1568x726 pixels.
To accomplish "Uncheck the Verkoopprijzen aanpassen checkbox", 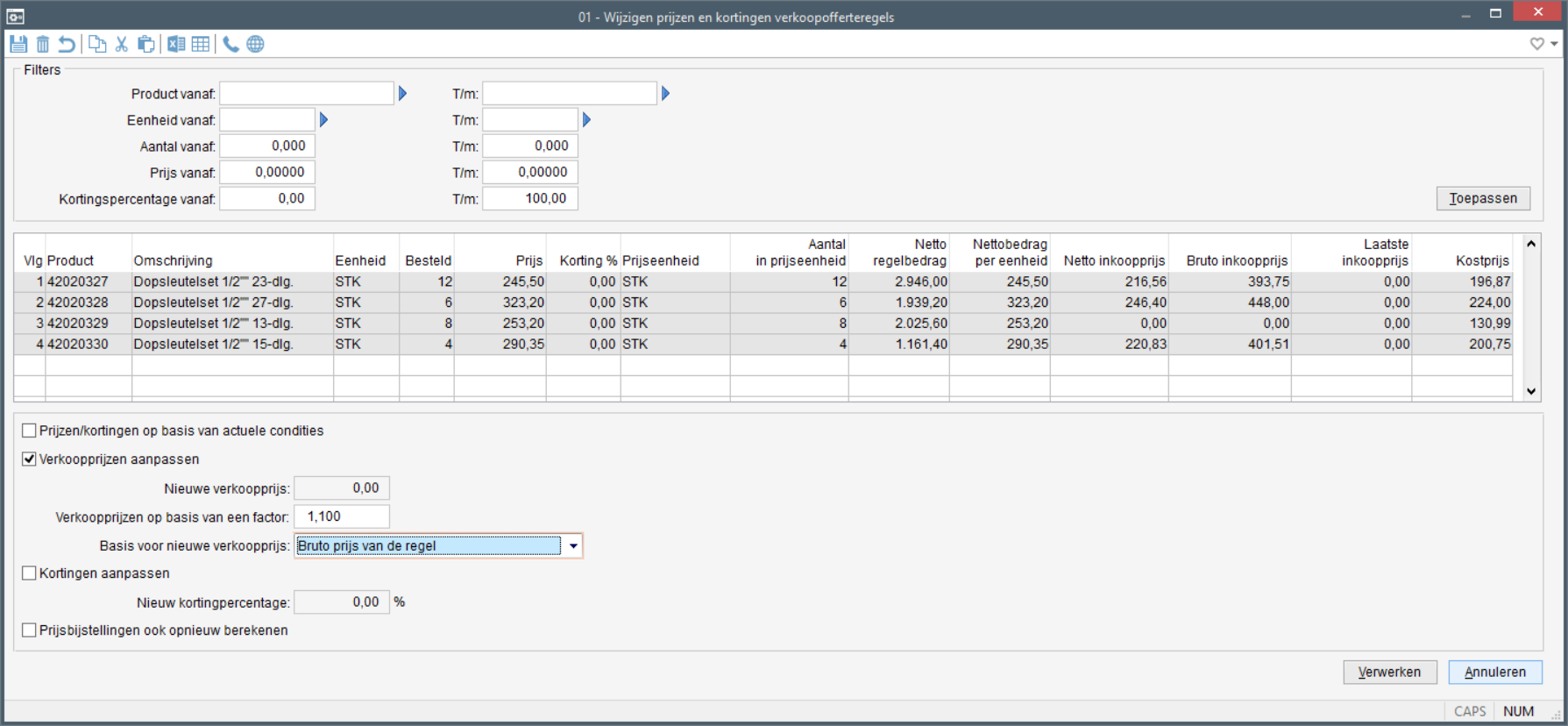I will click(30, 459).
